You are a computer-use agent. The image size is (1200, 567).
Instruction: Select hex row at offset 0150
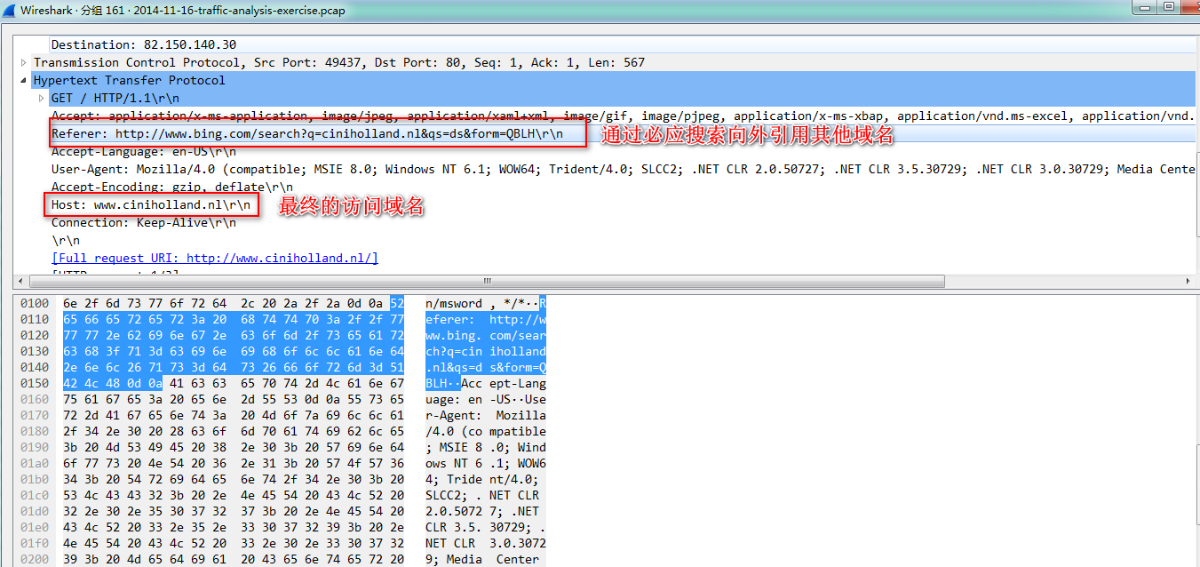coord(282,383)
